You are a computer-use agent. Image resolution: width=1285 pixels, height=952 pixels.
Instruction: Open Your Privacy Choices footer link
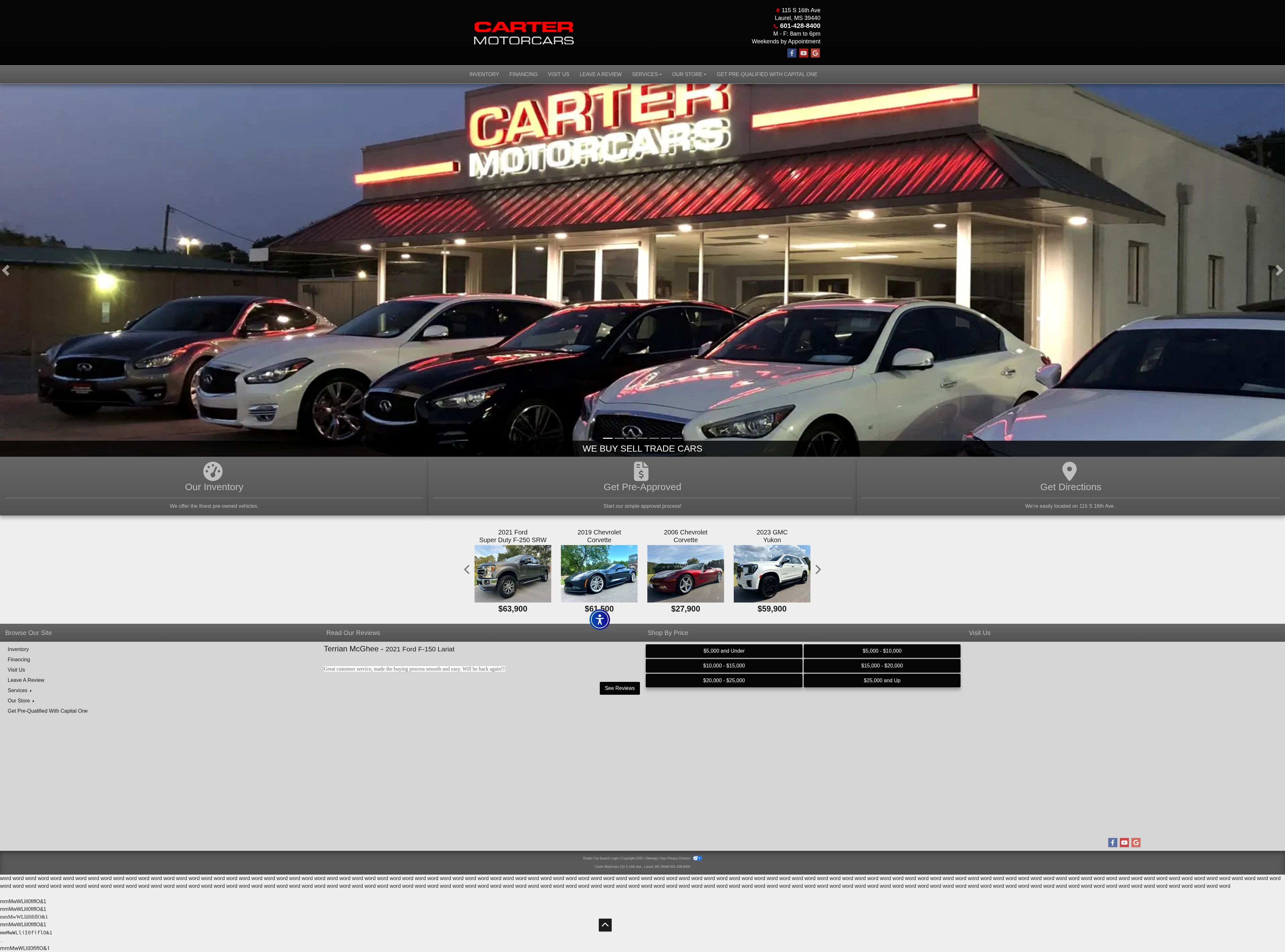click(675, 859)
